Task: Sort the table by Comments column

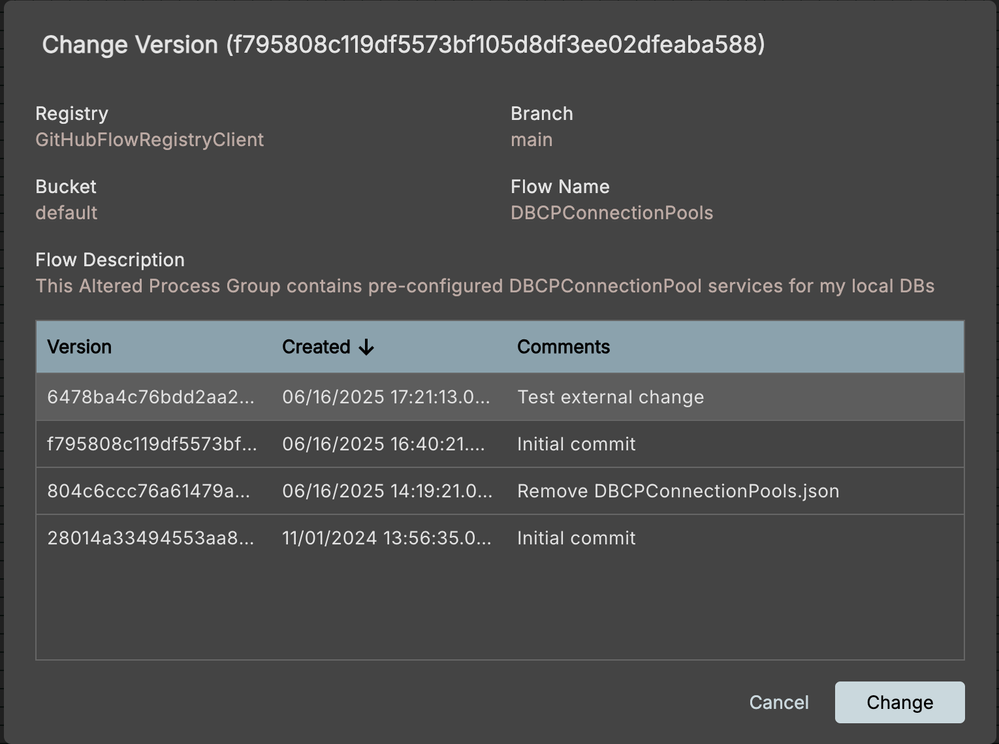Action: [x=563, y=347]
